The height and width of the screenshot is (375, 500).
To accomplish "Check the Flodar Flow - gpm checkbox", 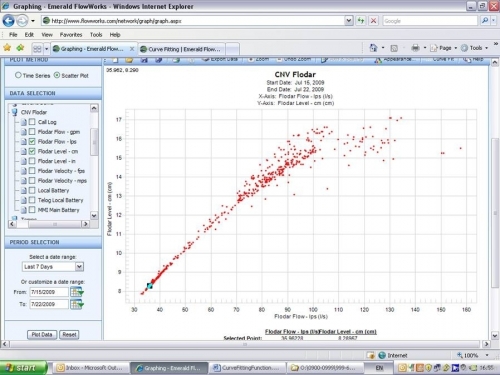I will click(x=32, y=132).
